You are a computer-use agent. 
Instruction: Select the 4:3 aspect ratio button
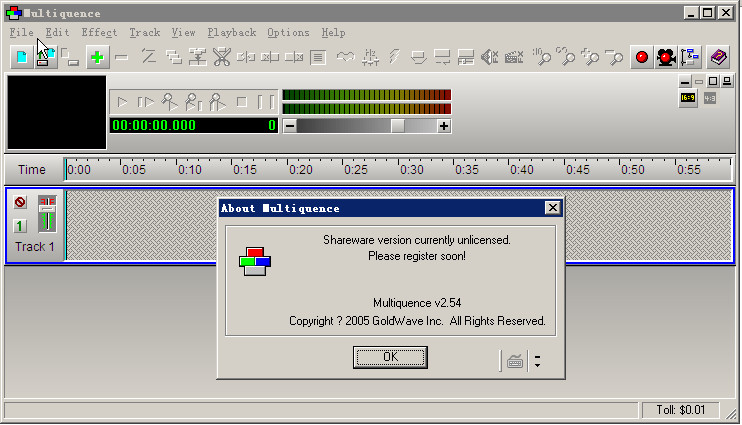[710, 98]
